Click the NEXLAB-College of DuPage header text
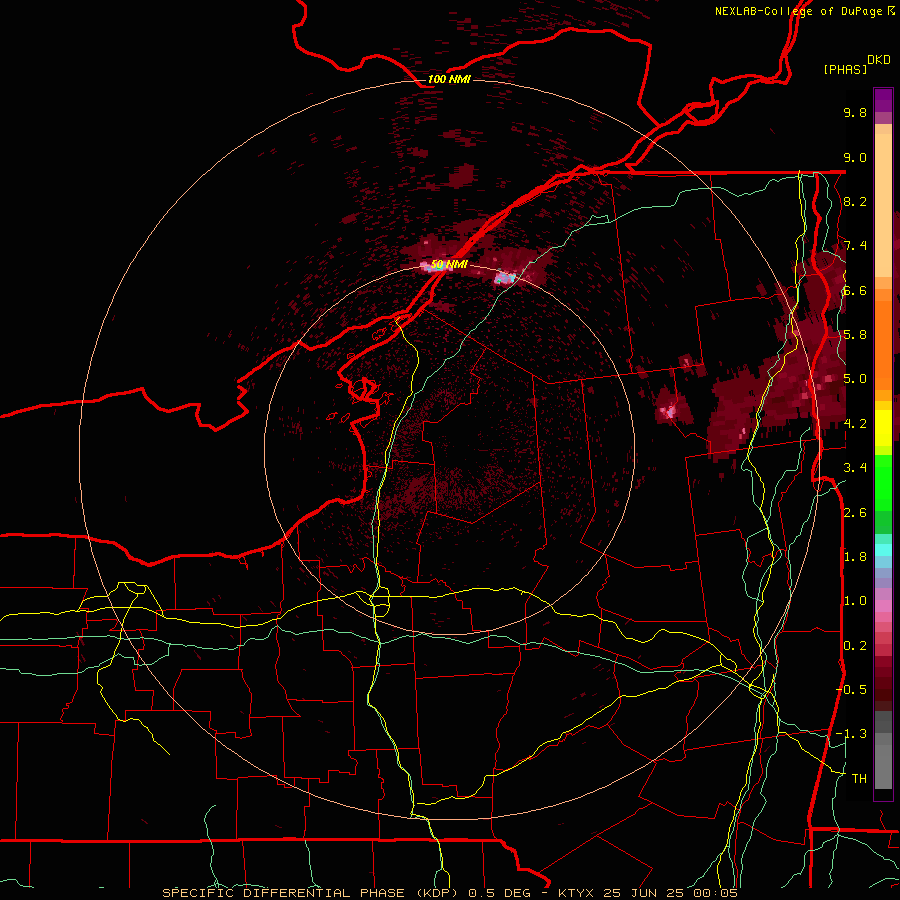 [x=799, y=11]
